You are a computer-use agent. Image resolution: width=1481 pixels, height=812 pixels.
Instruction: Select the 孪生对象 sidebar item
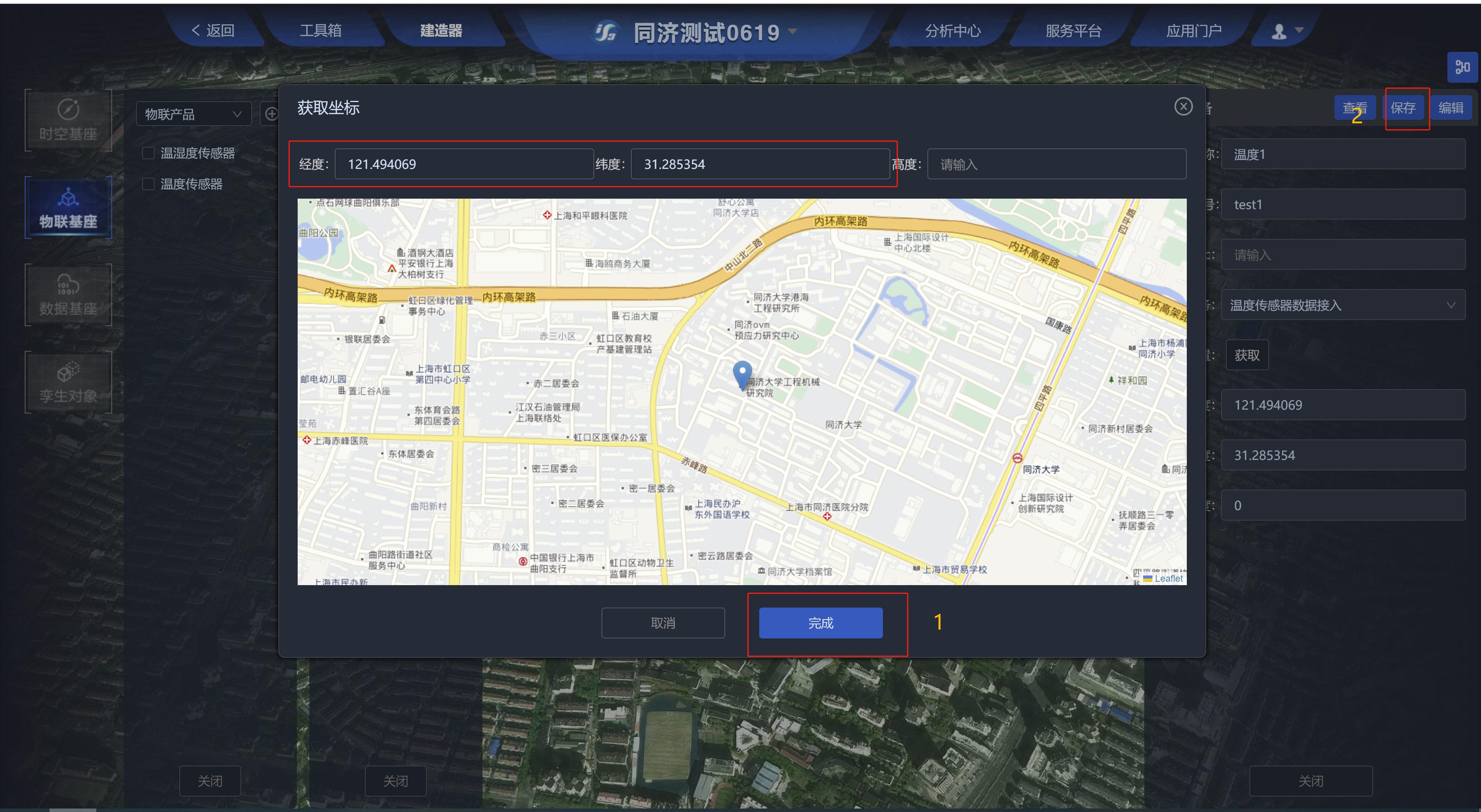(x=68, y=382)
